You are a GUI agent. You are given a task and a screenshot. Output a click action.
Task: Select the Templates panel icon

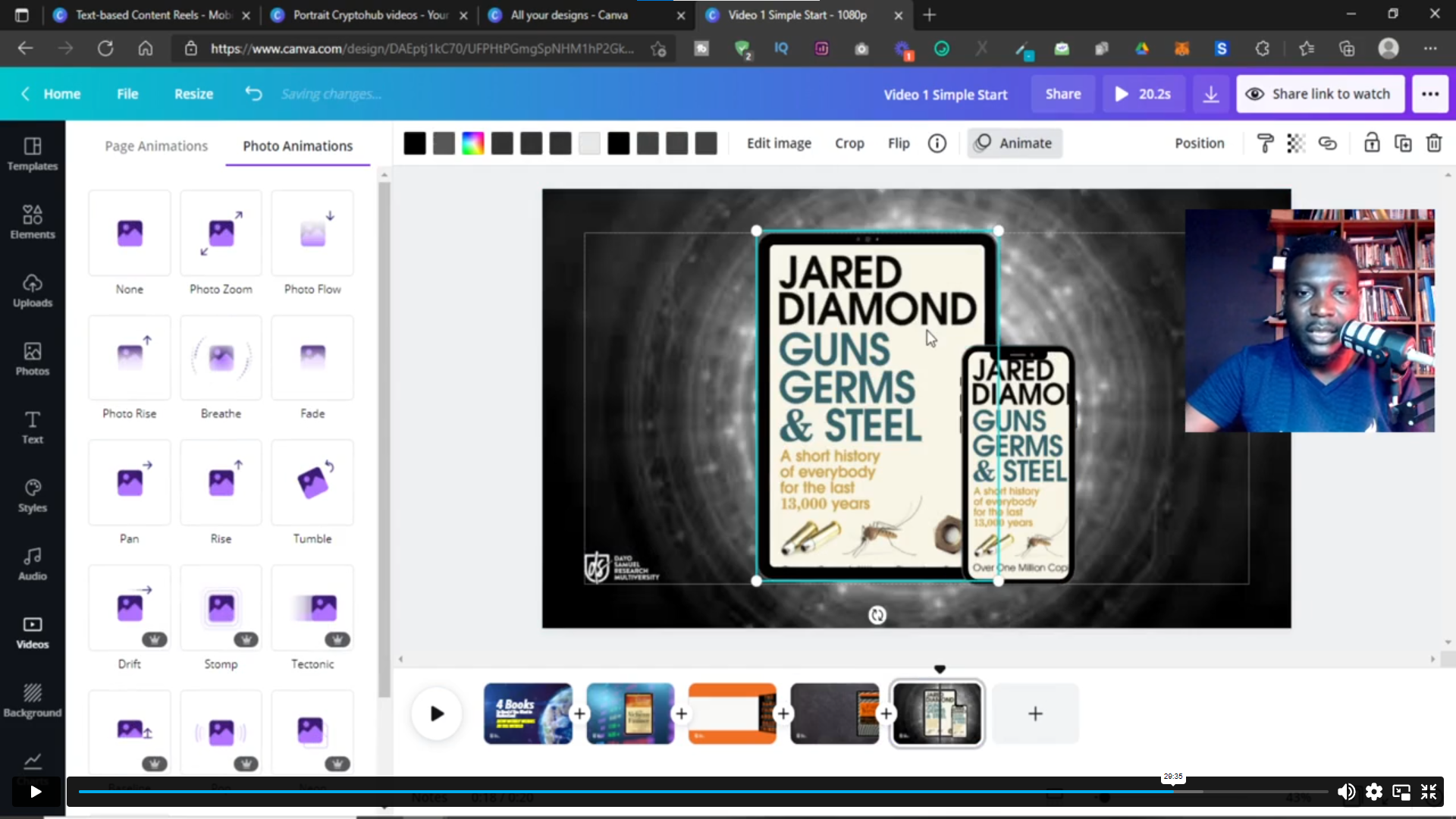point(33,152)
